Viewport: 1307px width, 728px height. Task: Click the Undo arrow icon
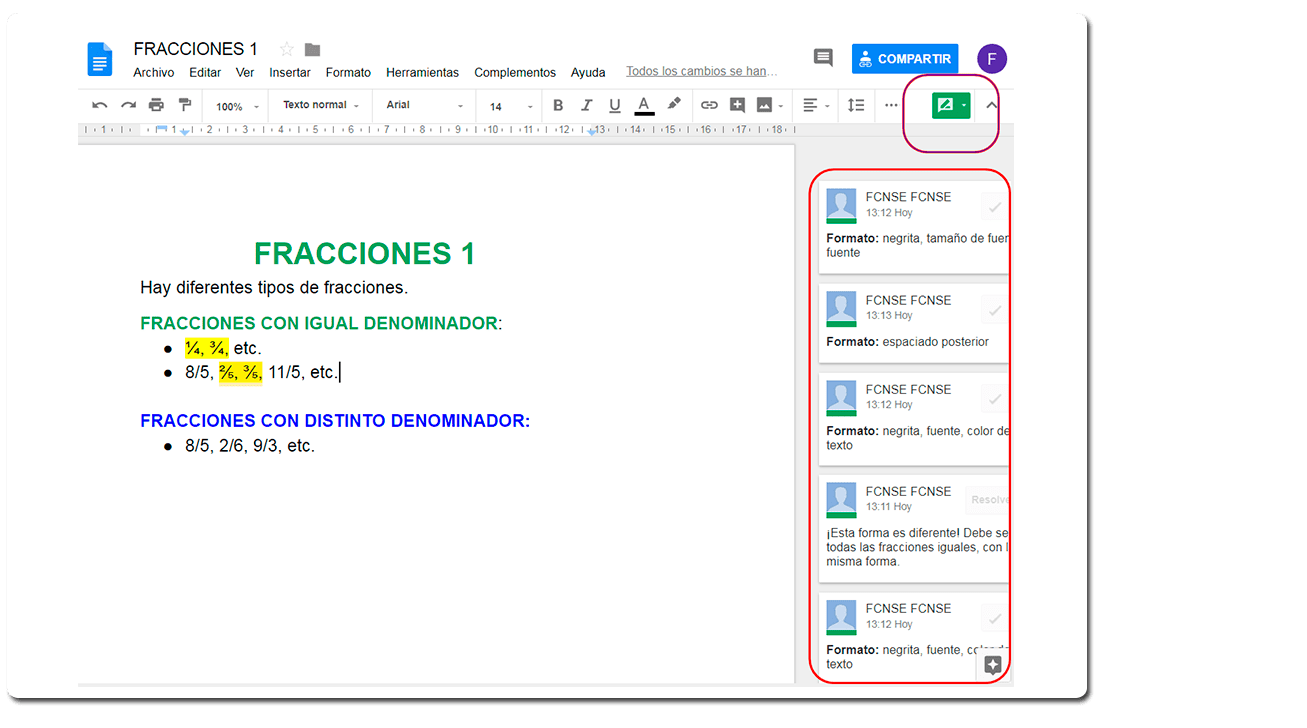click(100, 105)
